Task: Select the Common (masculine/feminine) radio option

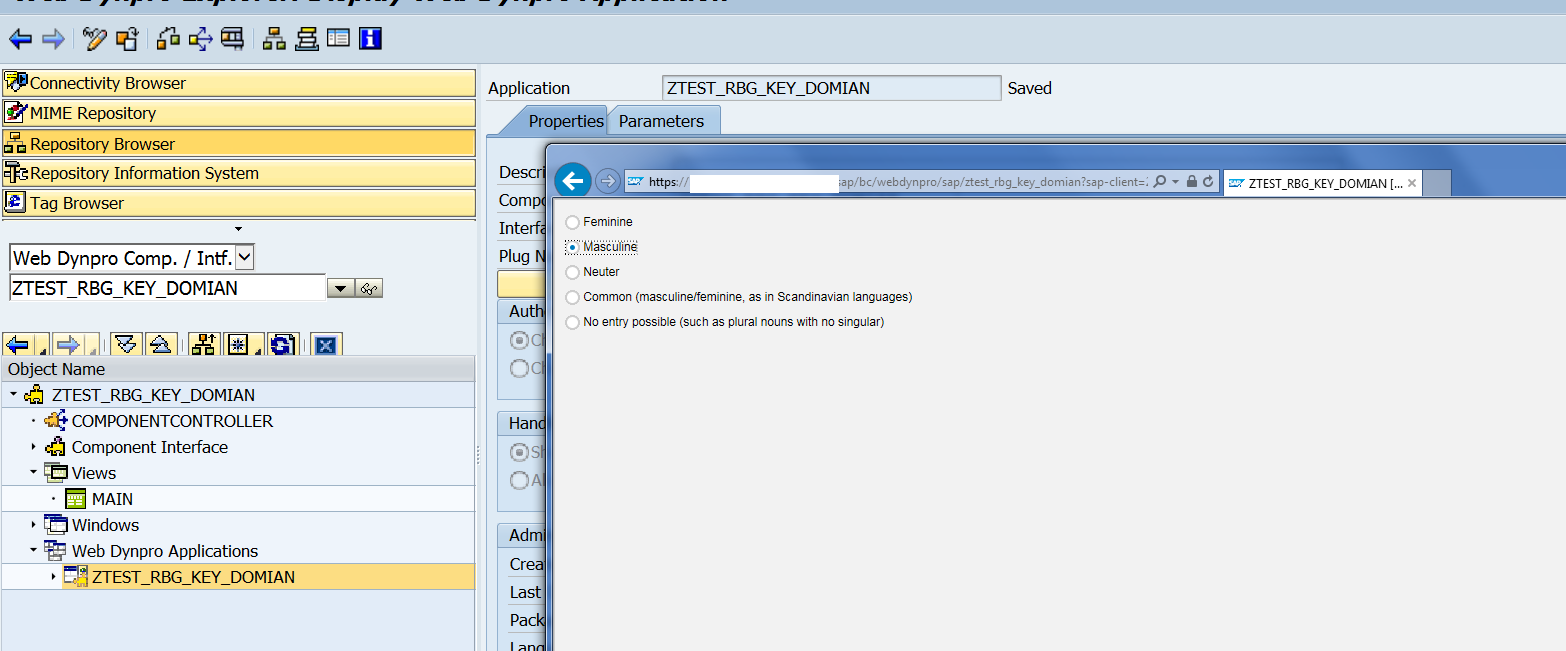Action: point(572,297)
